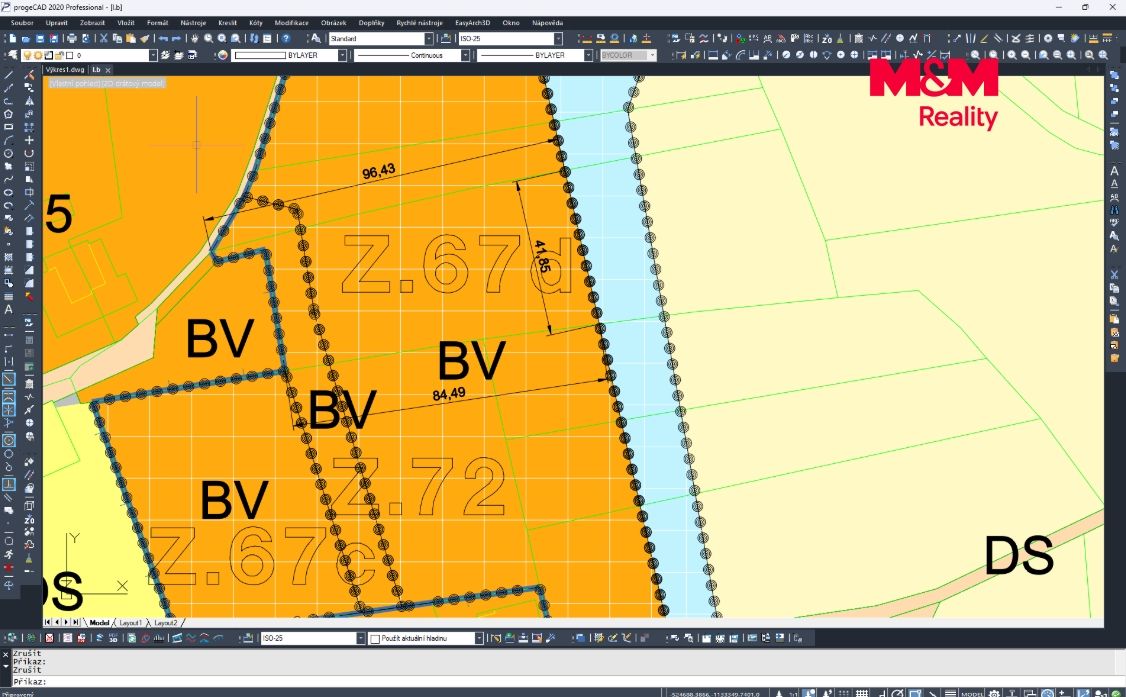Toggle layer 0 lock icon

59,55
